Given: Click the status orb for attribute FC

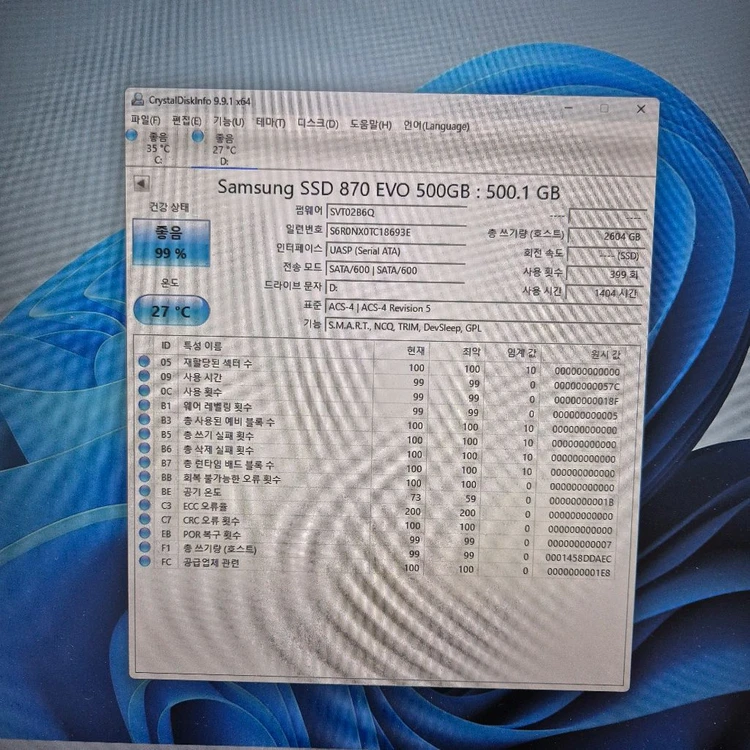Looking at the screenshot, I should (x=144, y=561).
